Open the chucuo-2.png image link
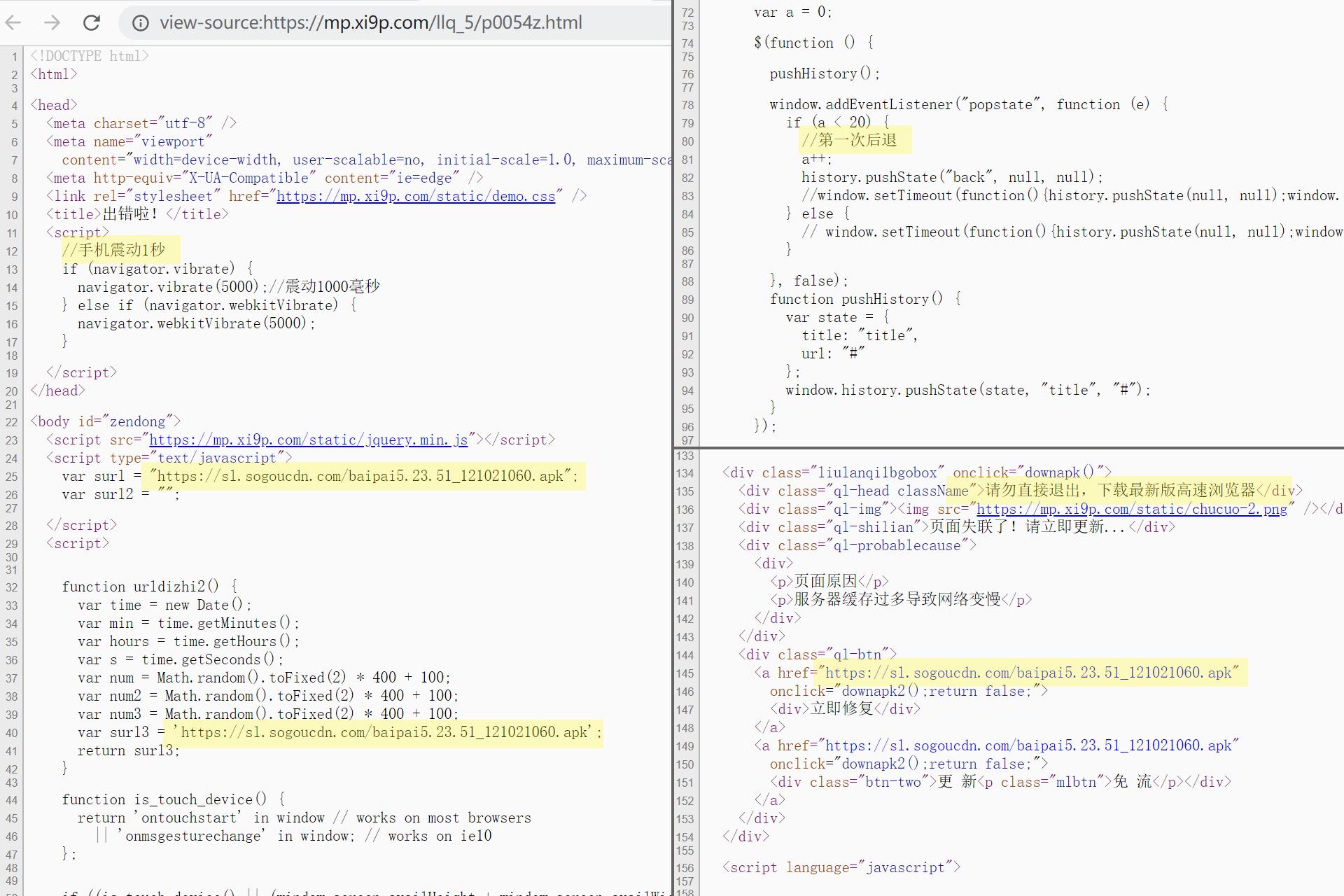Image resolution: width=1344 pixels, height=896 pixels. (1131, 509)
